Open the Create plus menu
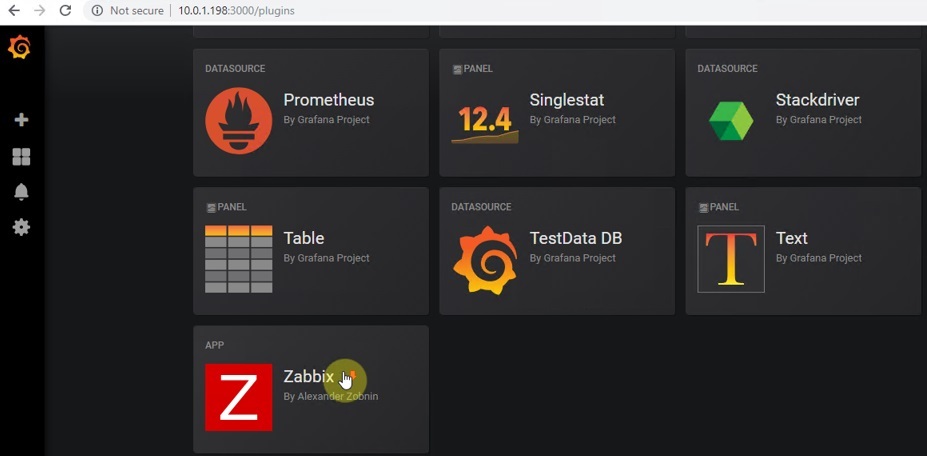 [21, 120]
